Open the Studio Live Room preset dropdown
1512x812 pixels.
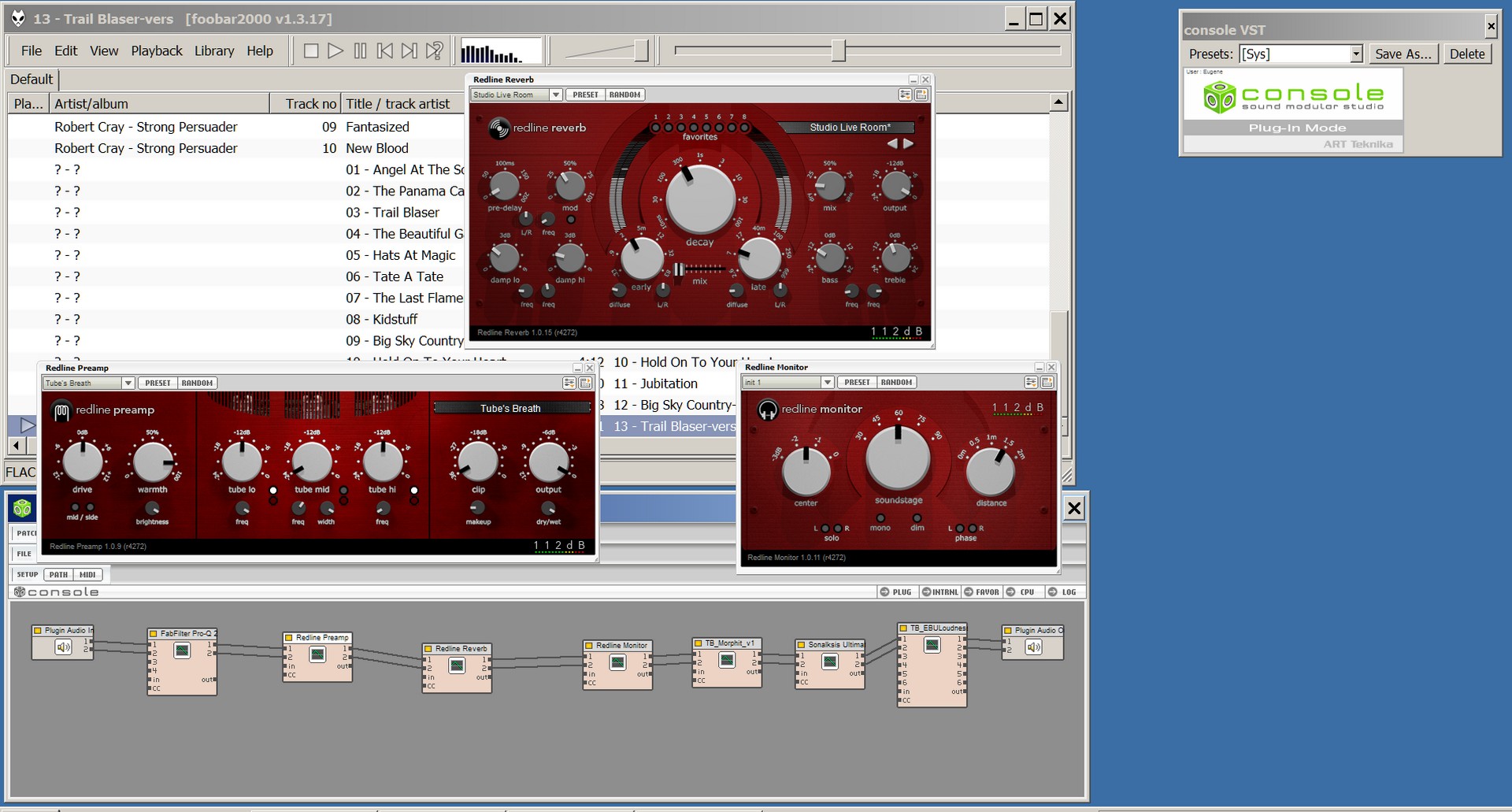[x=516, y=95]
